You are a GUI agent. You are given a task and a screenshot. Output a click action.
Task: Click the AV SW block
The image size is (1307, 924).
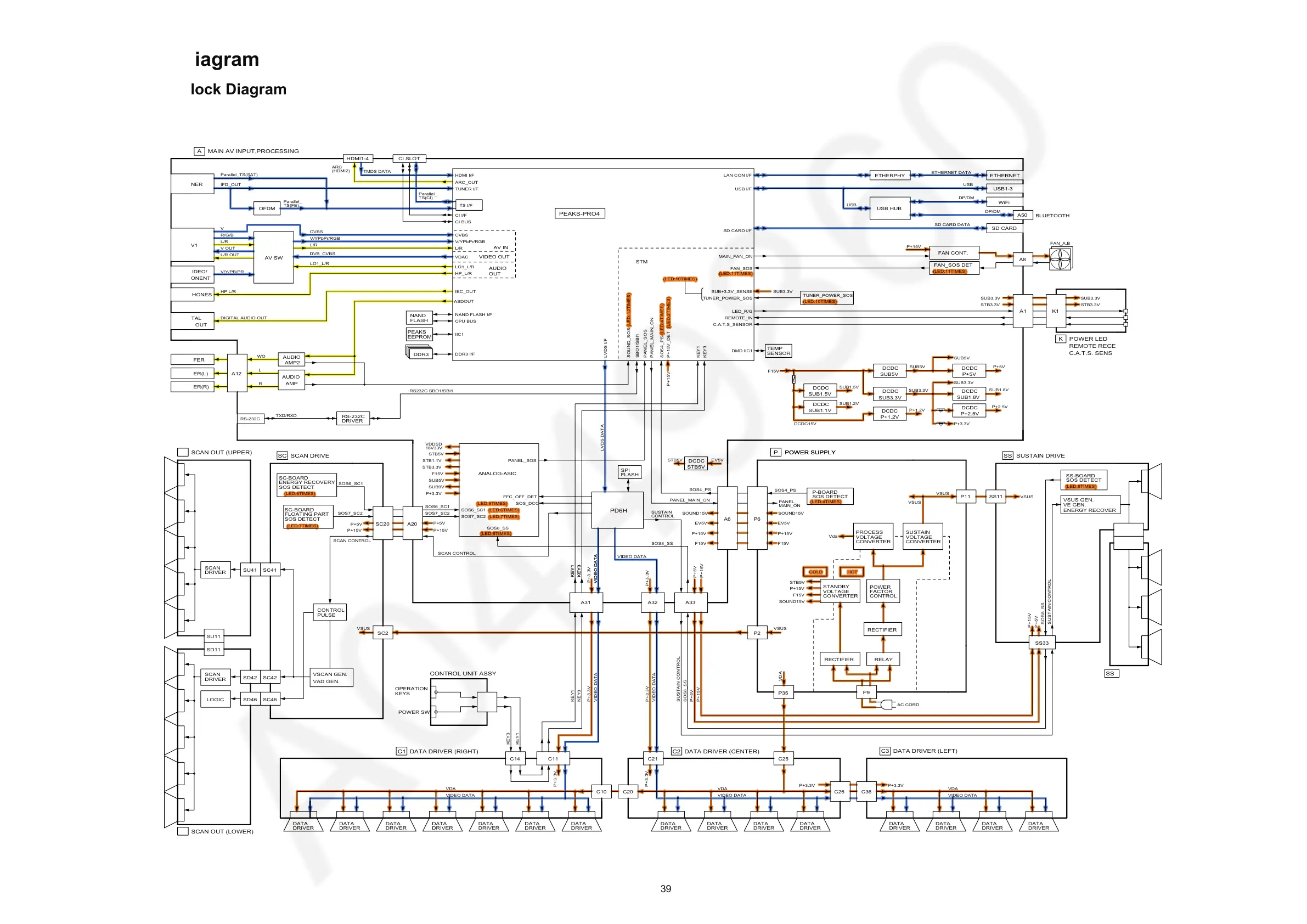(x=273, y=258)
